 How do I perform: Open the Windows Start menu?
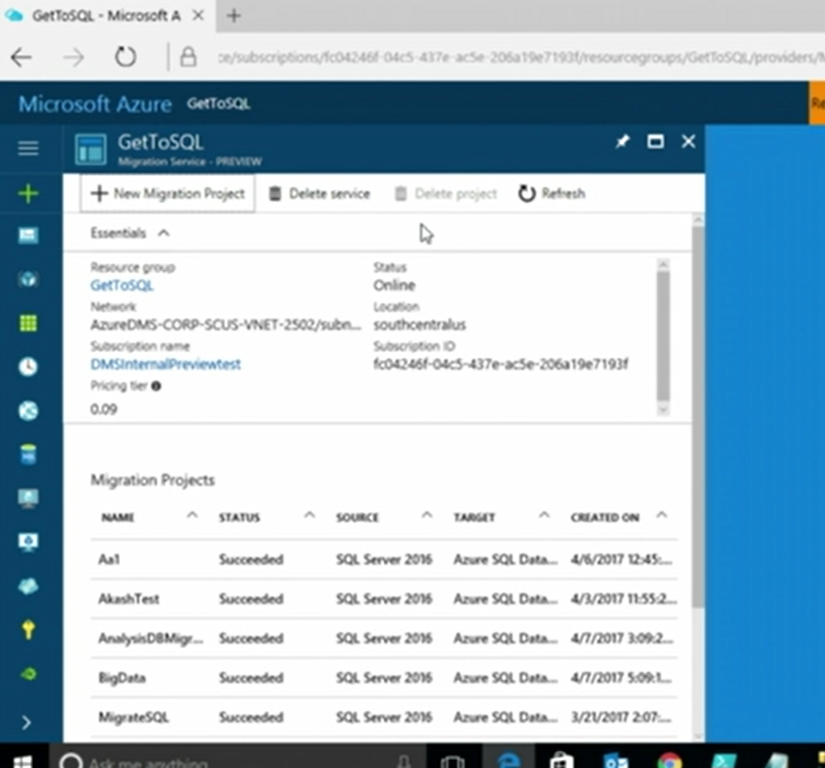point(23,761)
